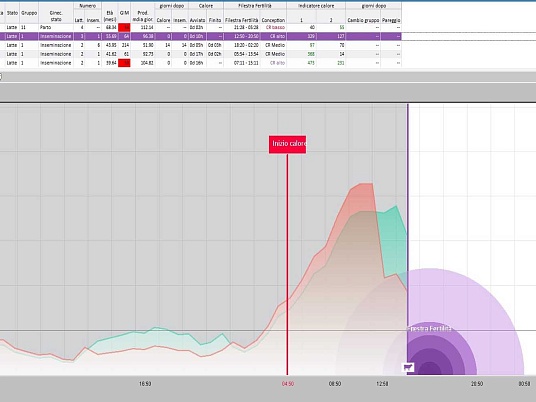Image resolution: width=536 pixels, height=402 pixels.
Task: Click the 20:50 time axis label
Action: [477, 384]
